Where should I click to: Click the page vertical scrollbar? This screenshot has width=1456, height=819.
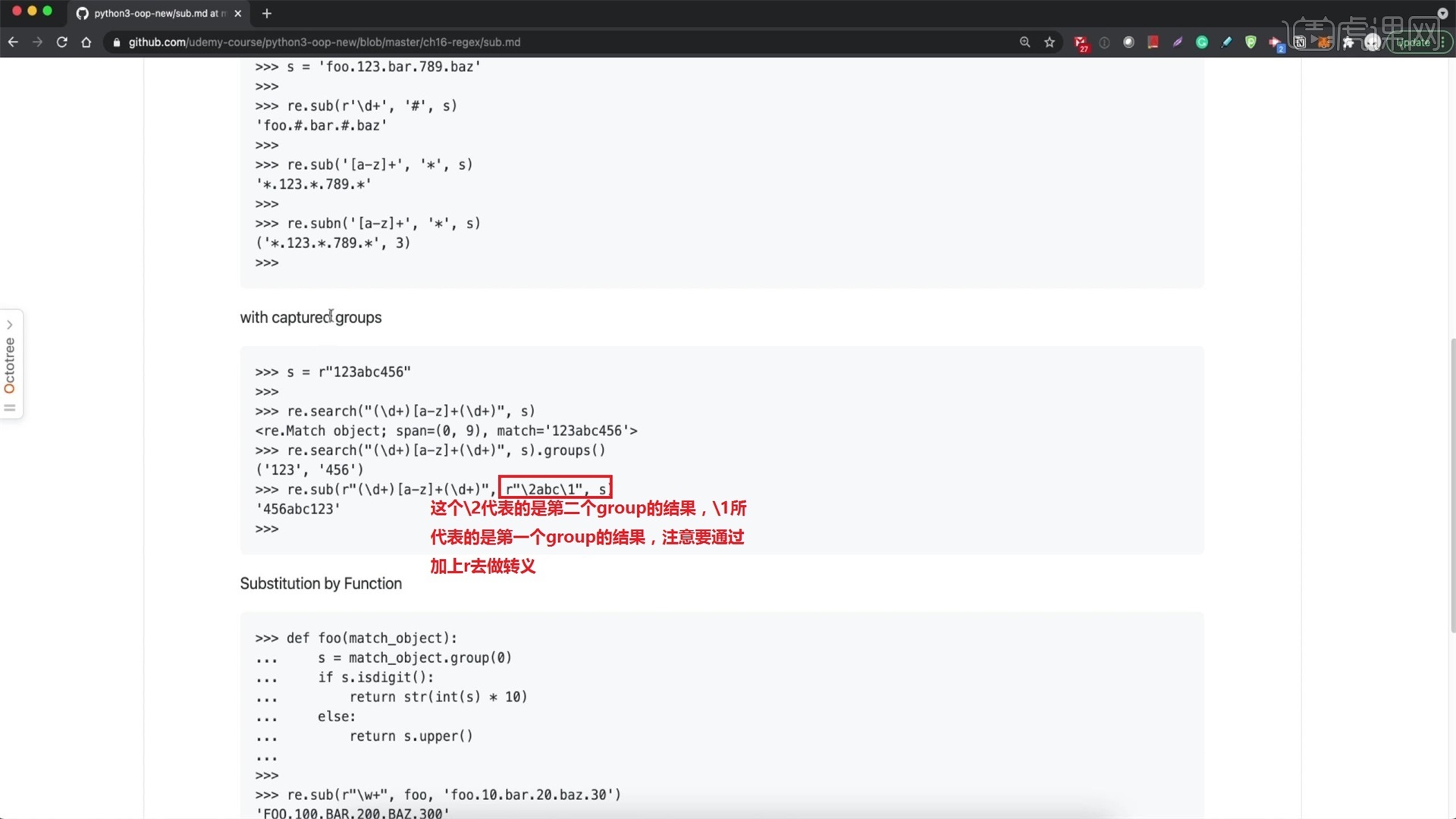coord(1451,485)
